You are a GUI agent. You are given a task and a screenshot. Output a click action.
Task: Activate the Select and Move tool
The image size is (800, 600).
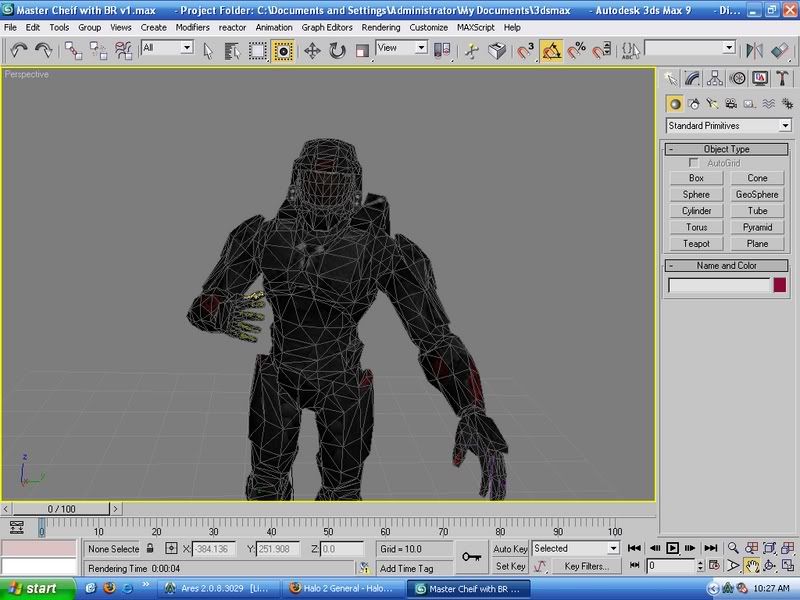pos(312,51)
